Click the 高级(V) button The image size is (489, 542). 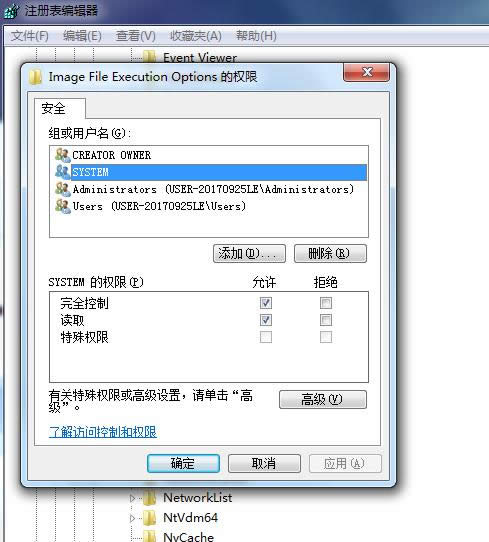[323, 400]
